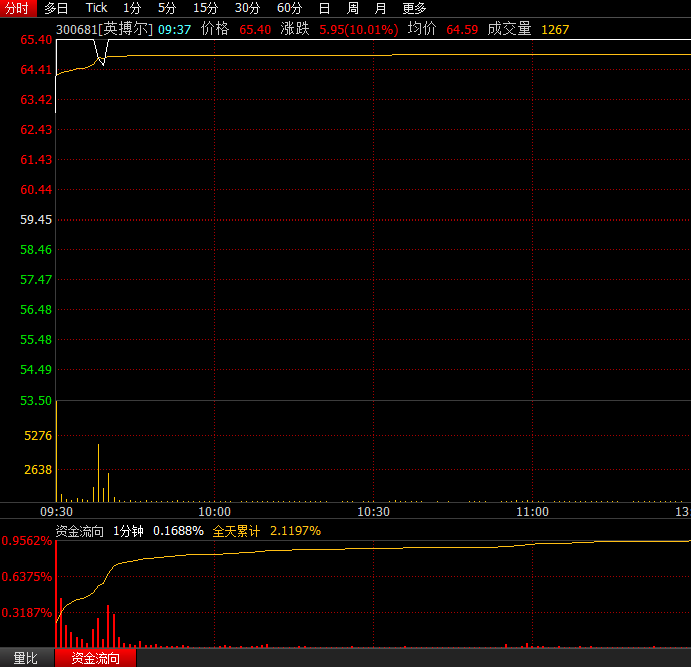Switch to the 日 daily chart
This screenshot has width=691, height=667.
click(324, 8)
